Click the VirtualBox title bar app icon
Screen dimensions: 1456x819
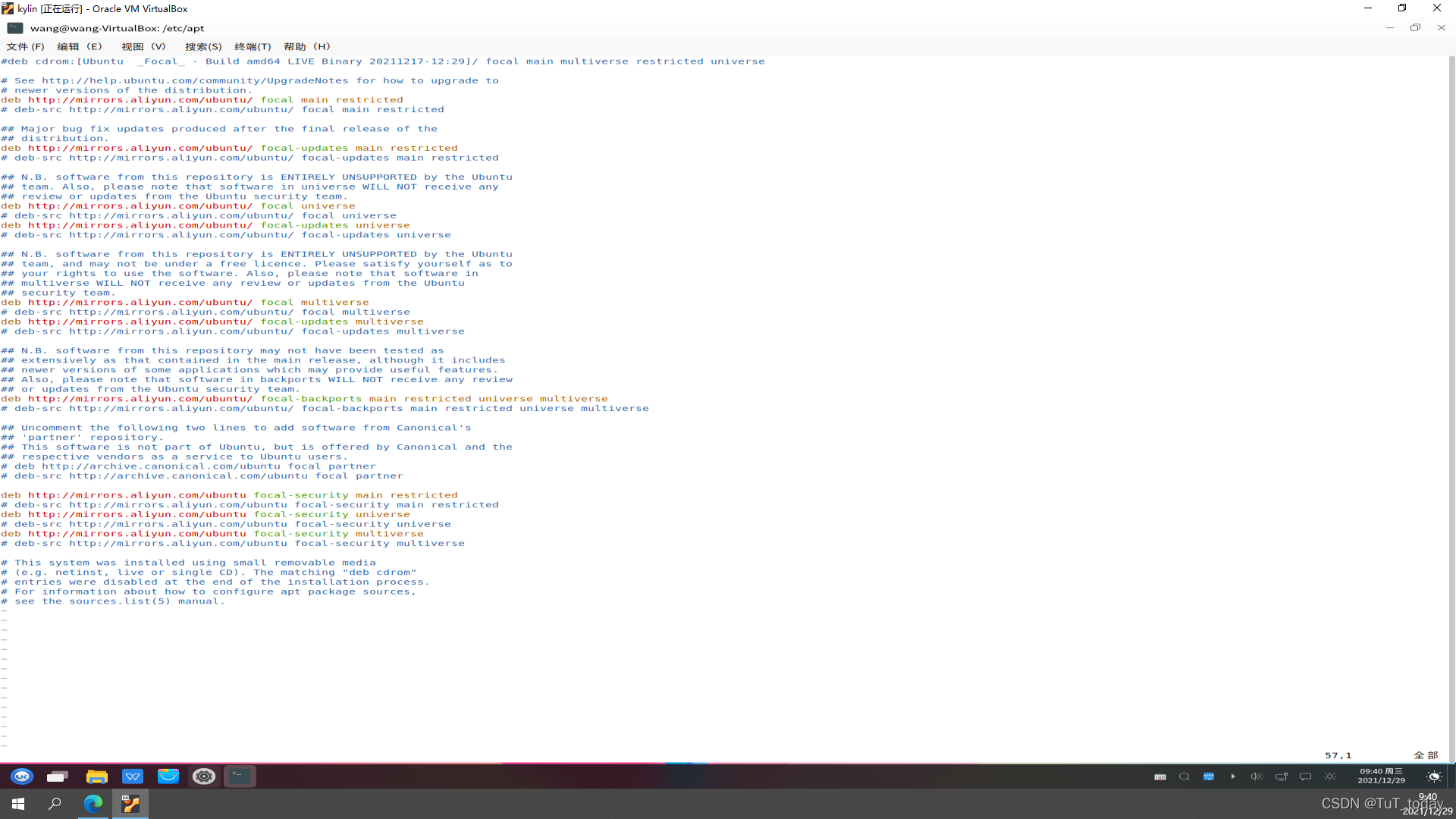(8, 8)
